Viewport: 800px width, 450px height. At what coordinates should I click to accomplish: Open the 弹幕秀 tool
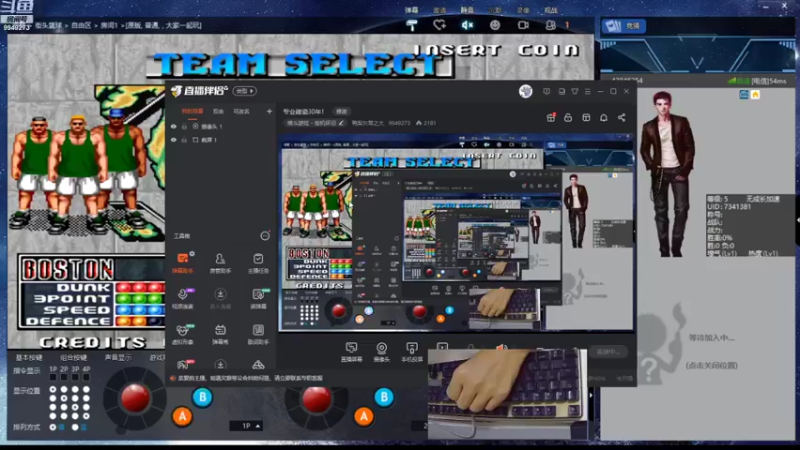(x=220, y=334)
